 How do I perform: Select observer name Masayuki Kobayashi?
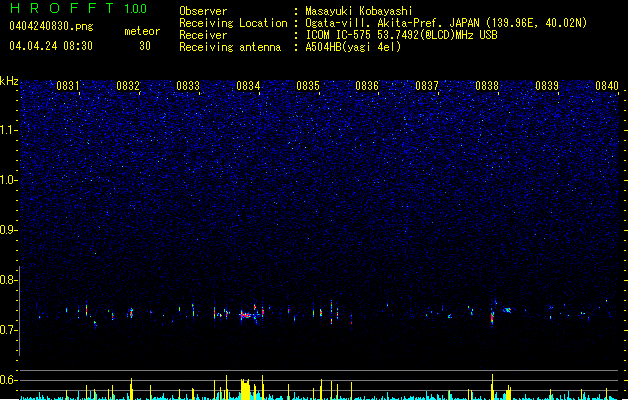click(359, 11)
